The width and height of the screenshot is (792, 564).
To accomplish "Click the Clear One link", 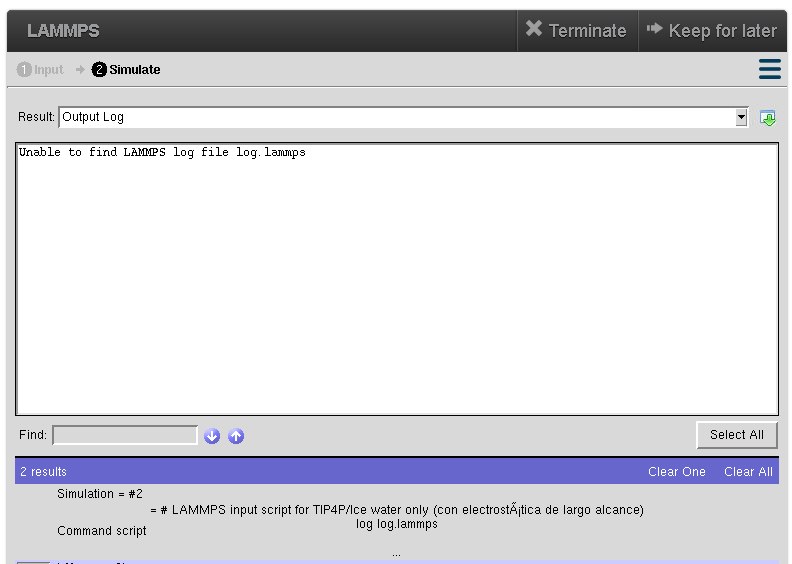I will coord(676,472).
